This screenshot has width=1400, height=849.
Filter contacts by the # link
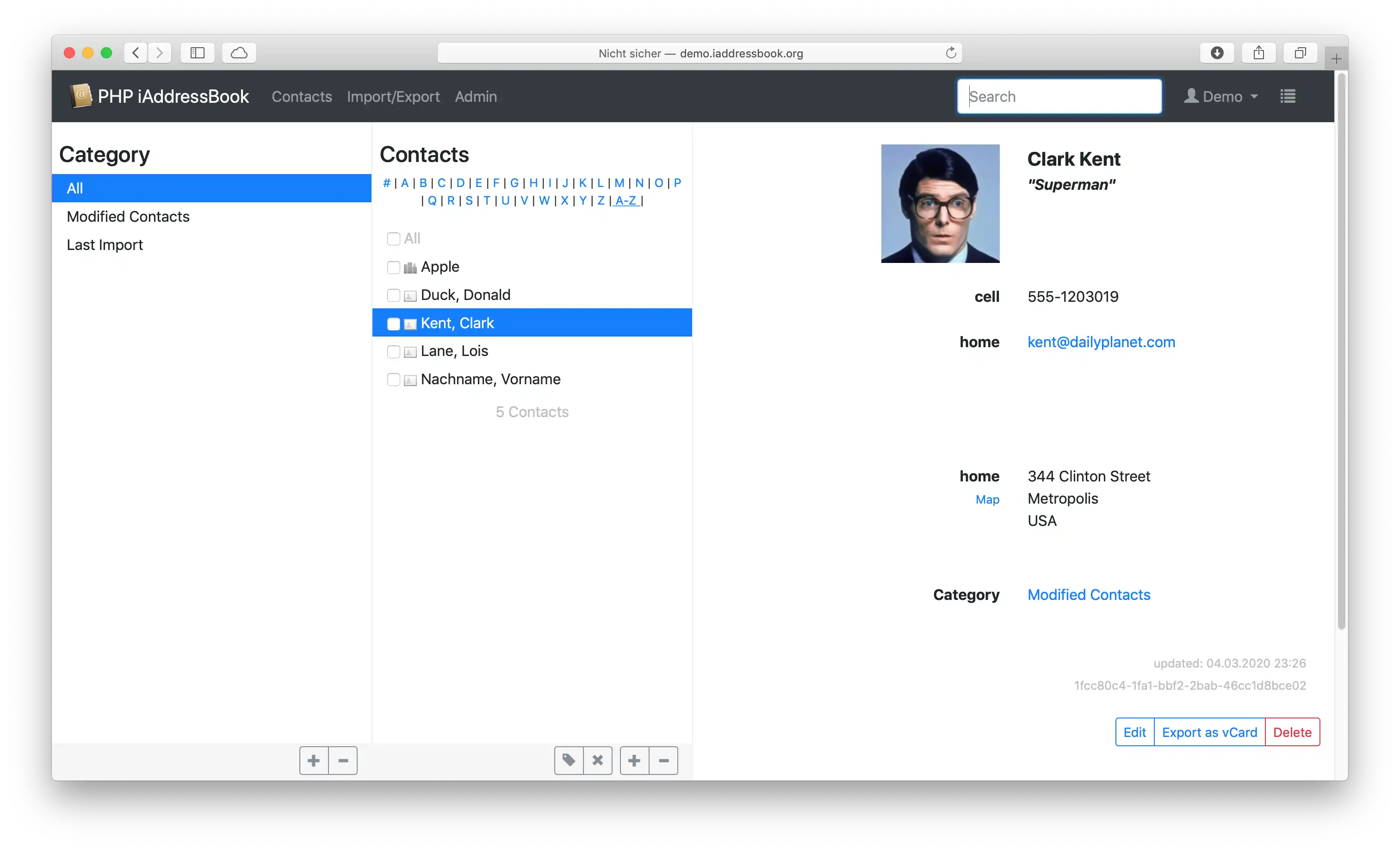pyautogui.click(x=386, y=182)
